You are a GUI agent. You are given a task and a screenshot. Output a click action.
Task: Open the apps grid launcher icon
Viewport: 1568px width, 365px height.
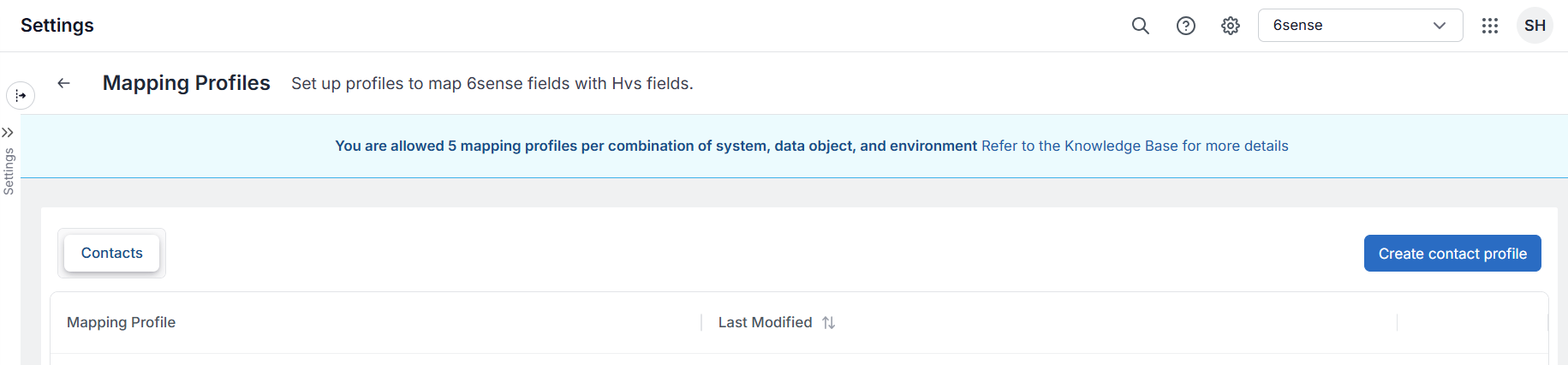click(x=1490, y=26)
